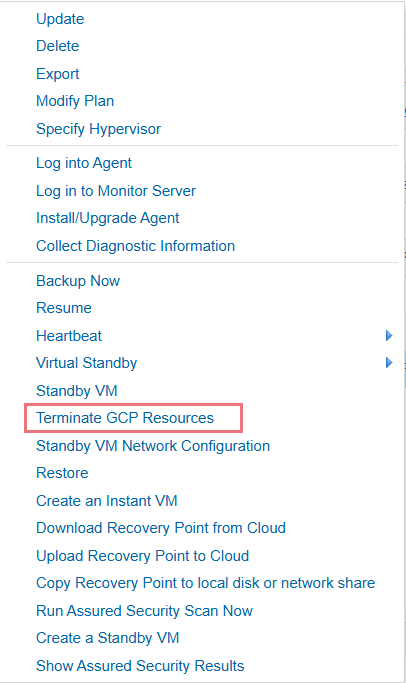Select Collect Diagnostic Information
406x683 pixels.
pyautogui.click(x=135, y=246)
